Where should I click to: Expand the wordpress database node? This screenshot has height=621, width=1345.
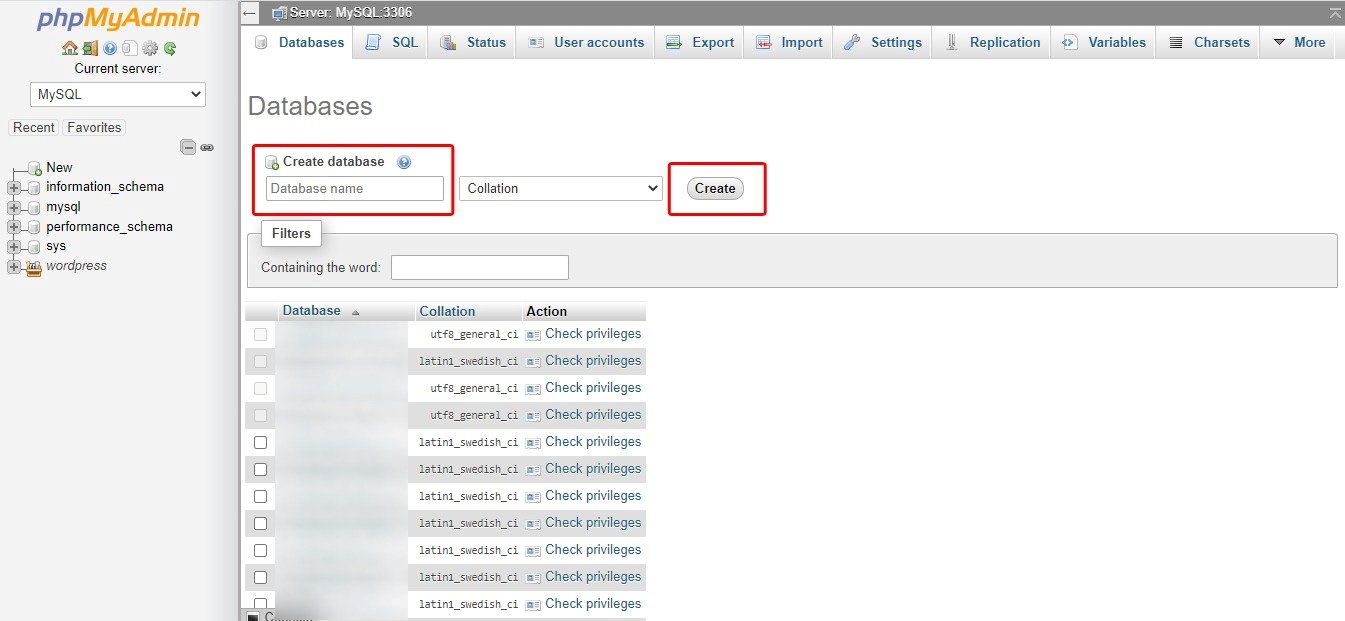[14, 266]
